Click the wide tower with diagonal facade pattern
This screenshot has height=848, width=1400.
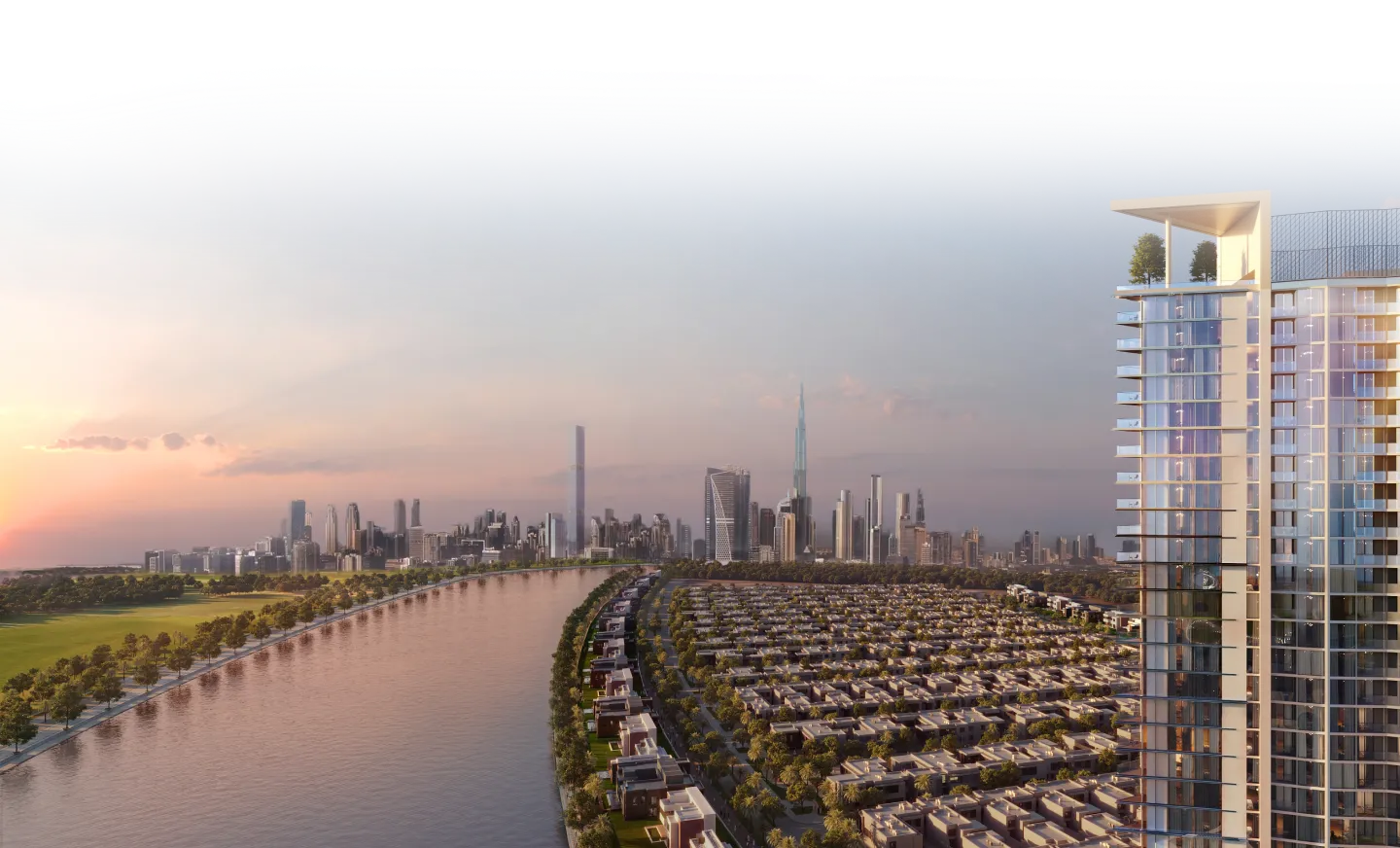coord(727,513)
